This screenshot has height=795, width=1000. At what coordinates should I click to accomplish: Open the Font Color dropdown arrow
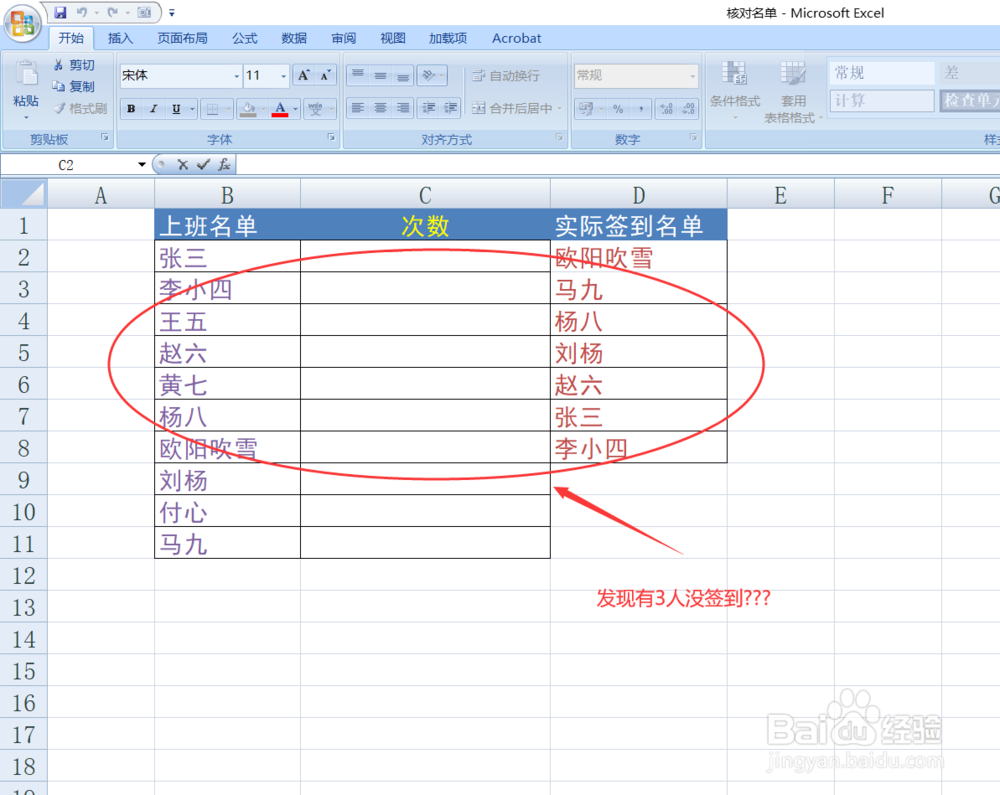pyautogui.click(x=294, y=108)
